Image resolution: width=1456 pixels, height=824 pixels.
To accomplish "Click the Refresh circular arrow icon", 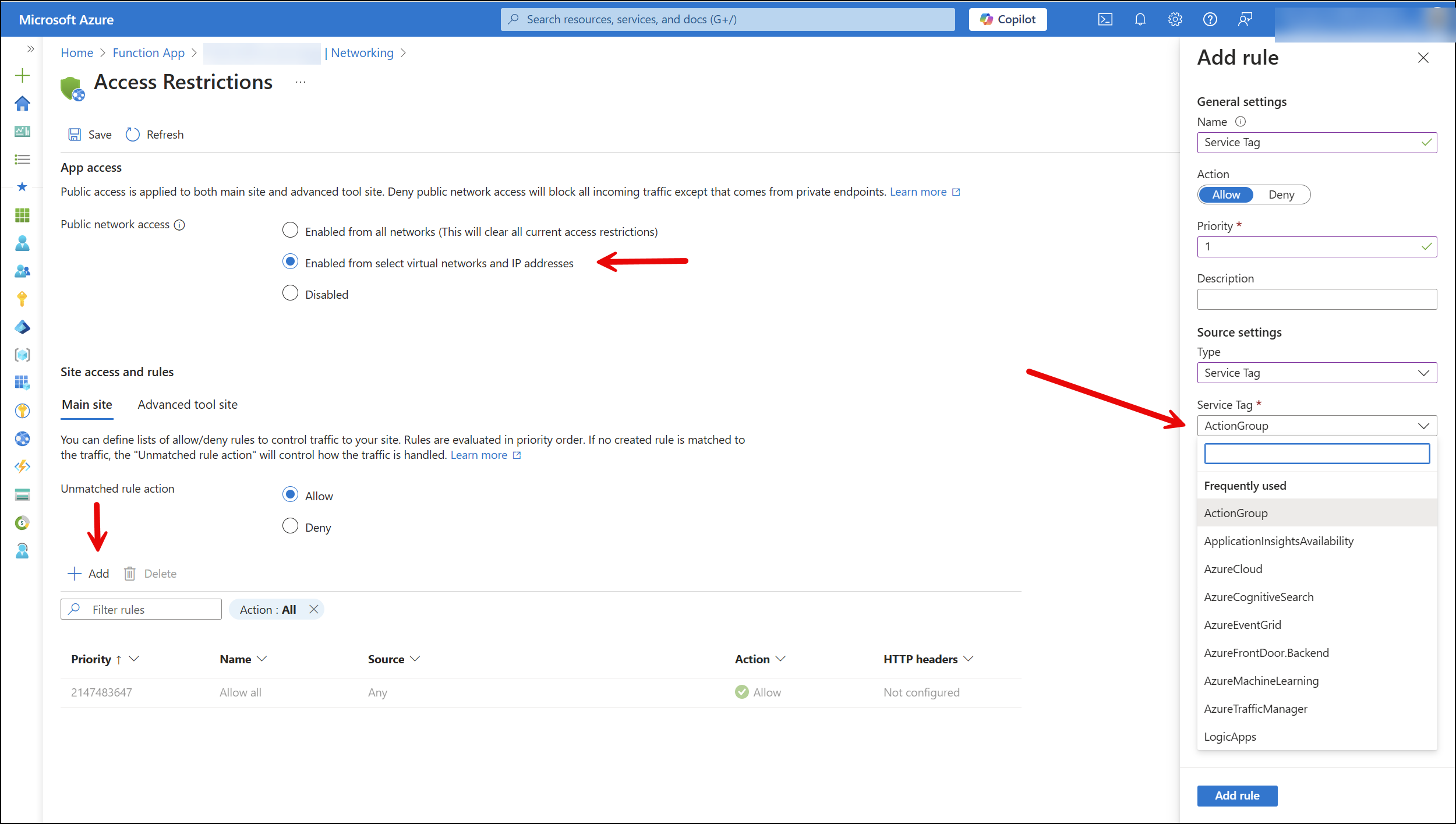I will click(x=133, y=135).
